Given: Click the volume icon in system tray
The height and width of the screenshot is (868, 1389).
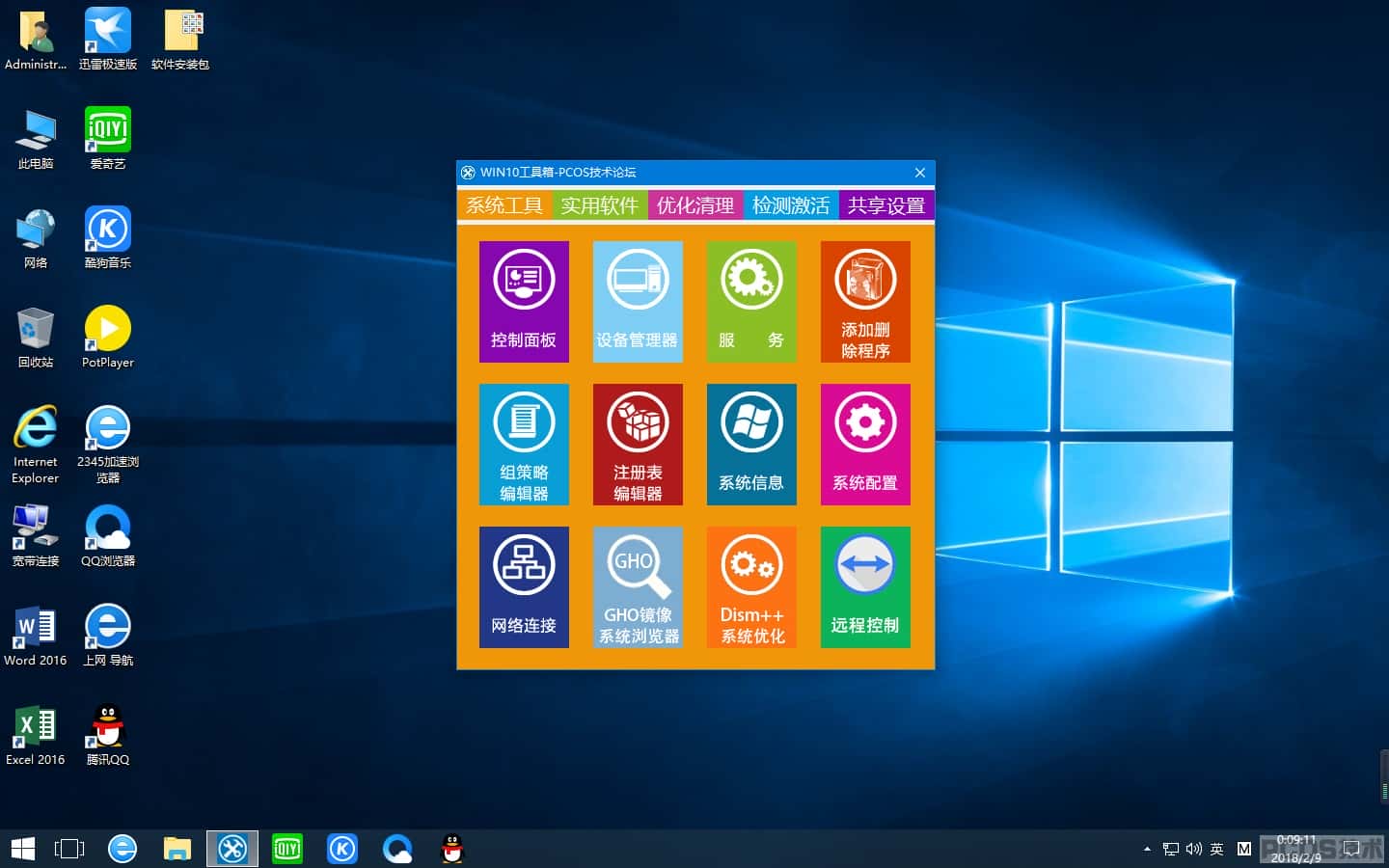Looking at the screenshot, I should coord(1193,849).
